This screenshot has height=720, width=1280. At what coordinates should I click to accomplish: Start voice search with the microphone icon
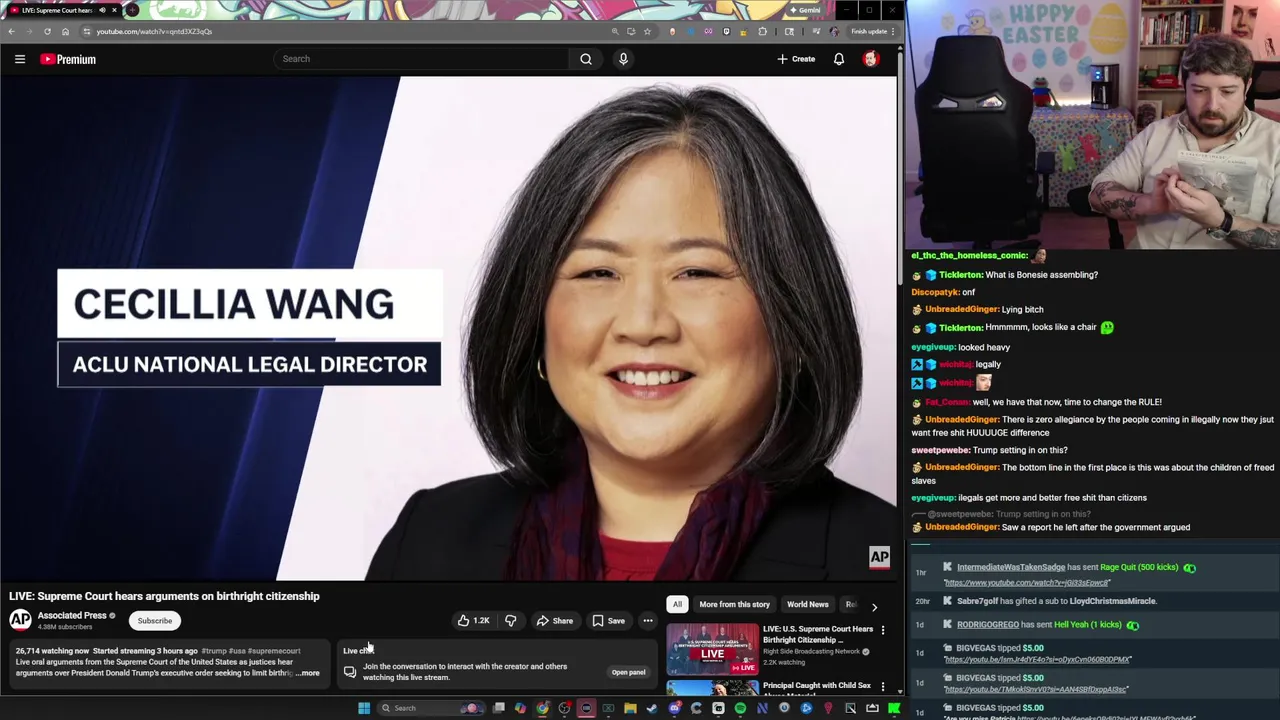[x=623, y=59]
